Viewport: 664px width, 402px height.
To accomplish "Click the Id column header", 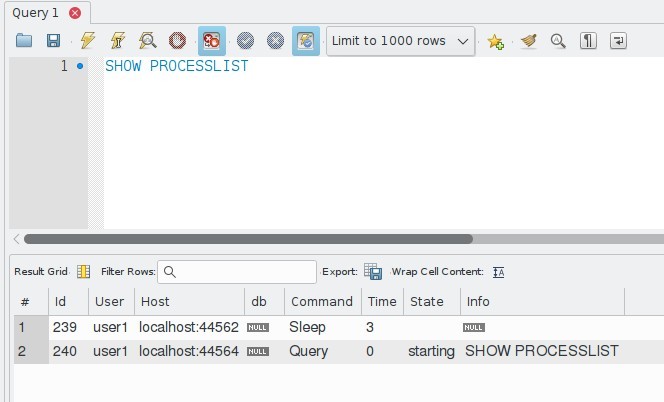I will [x=69, y=302].
